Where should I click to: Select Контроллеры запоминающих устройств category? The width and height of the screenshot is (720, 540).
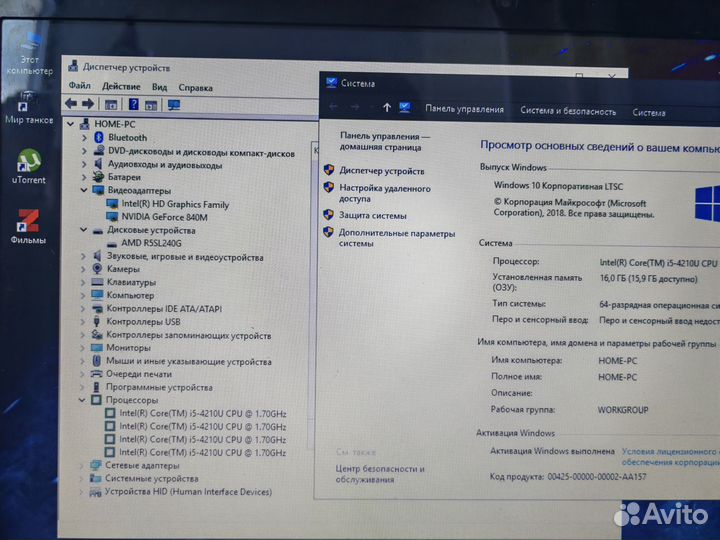[x=189, y=335]
